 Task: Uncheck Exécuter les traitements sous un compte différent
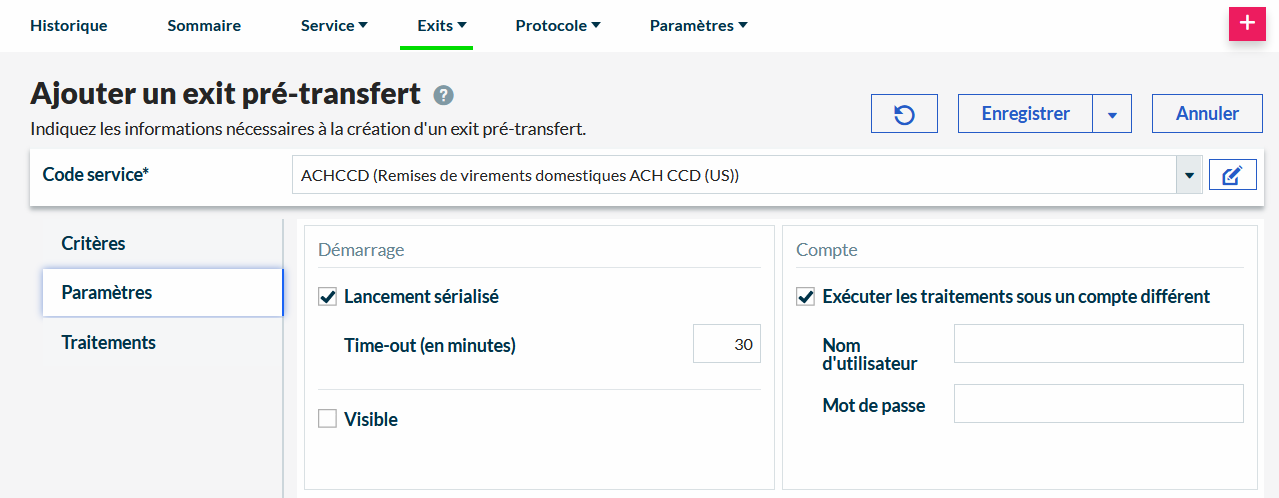pyautogui.click(x=805, y=297)
